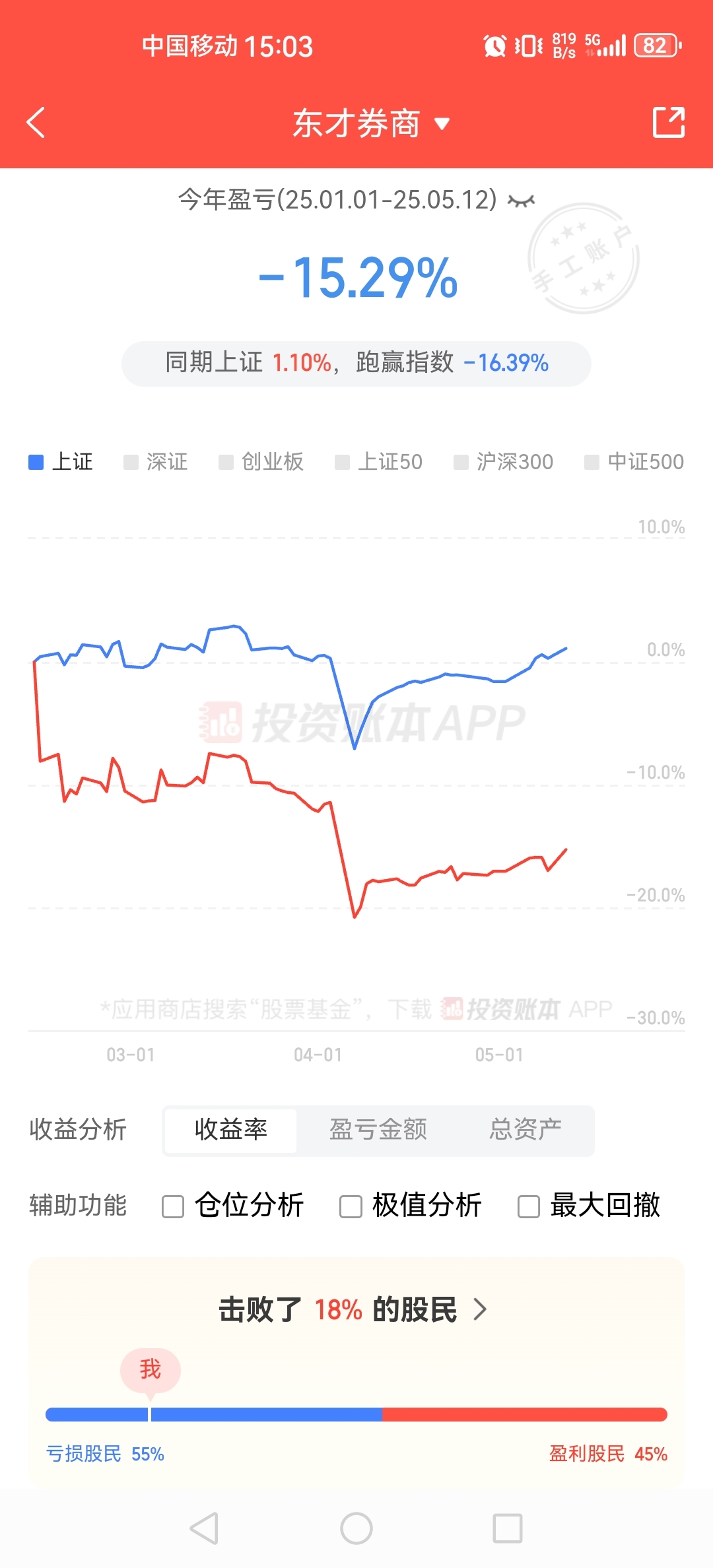Tap the Android back navigation triangle

(x=204, y=1528)
